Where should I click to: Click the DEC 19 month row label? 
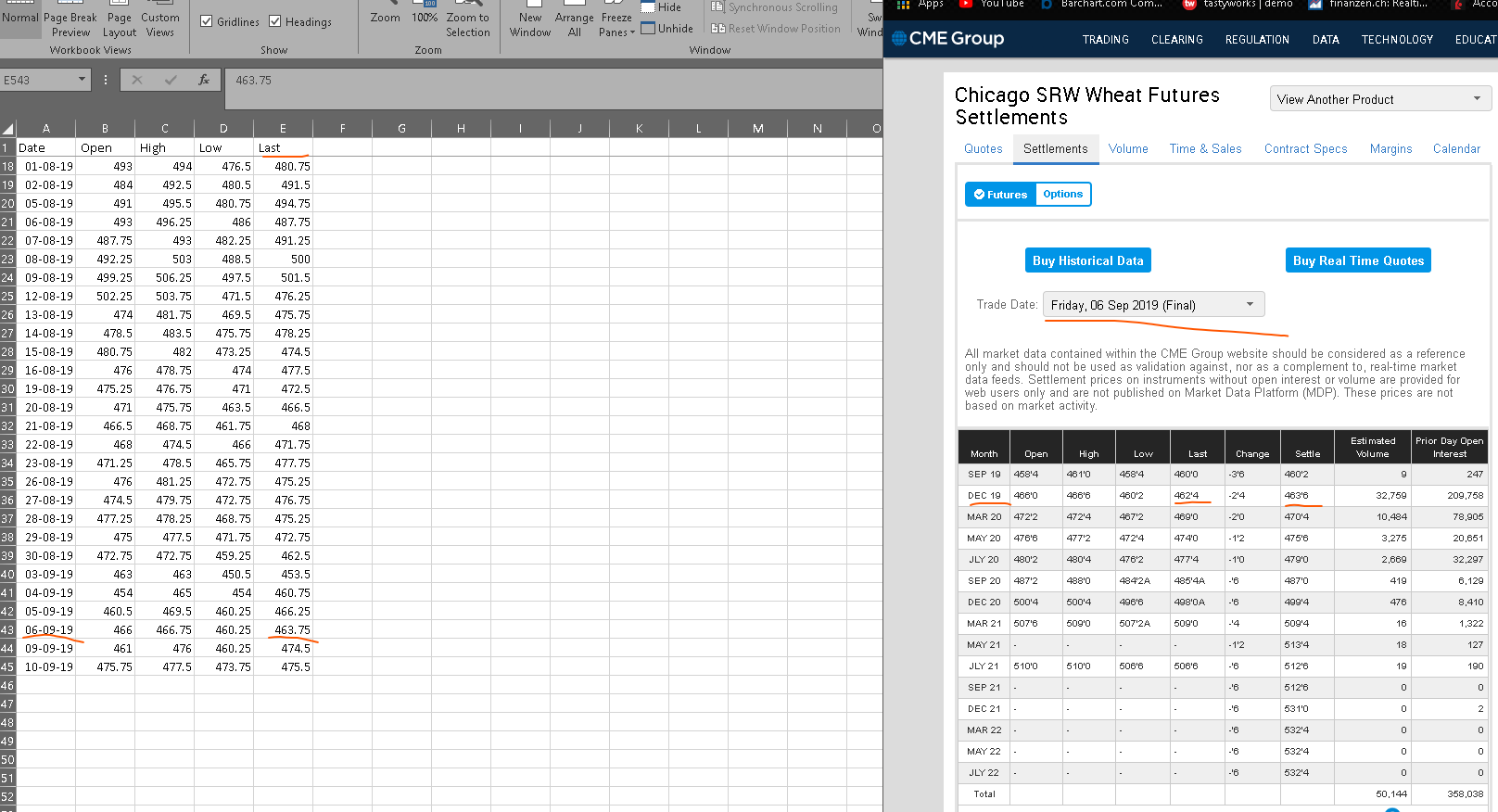tap(984, 496)
